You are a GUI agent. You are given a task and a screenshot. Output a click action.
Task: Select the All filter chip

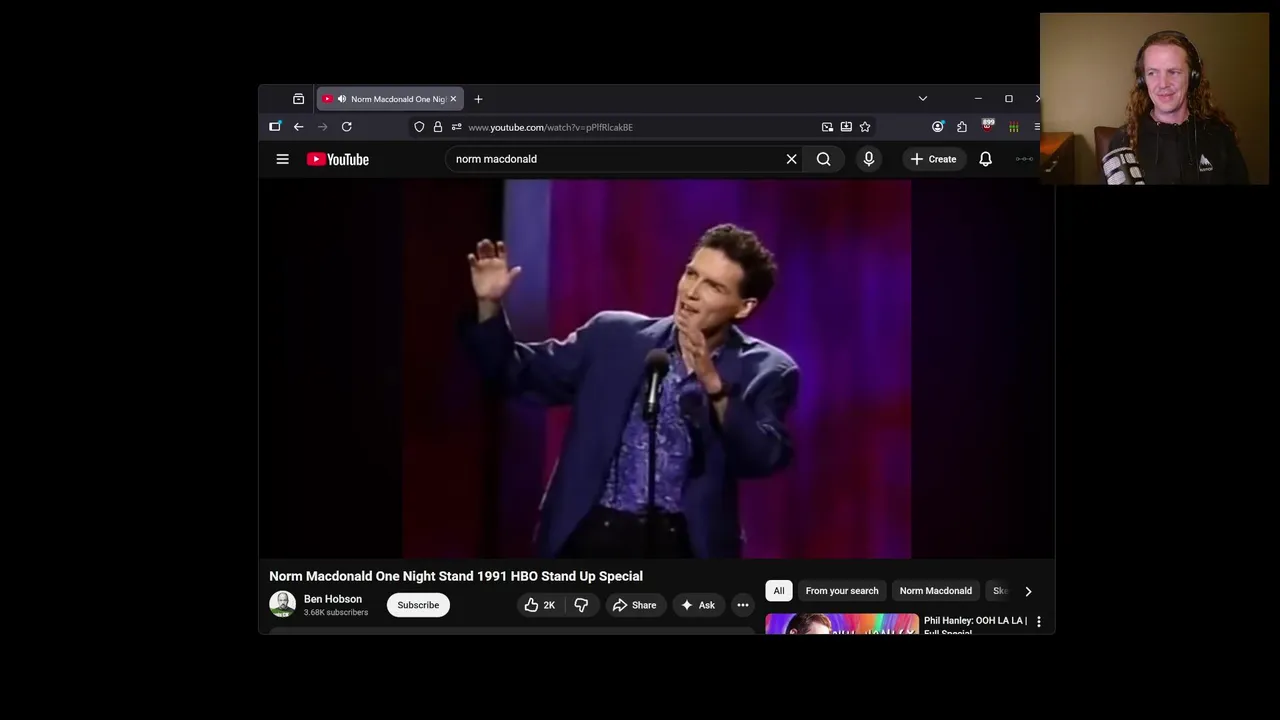(x=779, y=591)
